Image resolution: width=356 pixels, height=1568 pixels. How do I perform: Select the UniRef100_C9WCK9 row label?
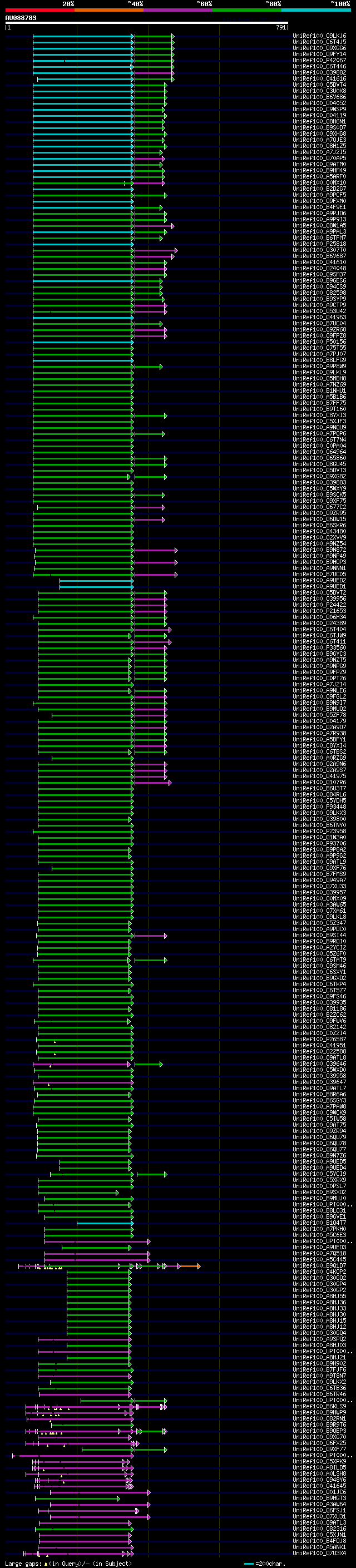click(319, 1112)
